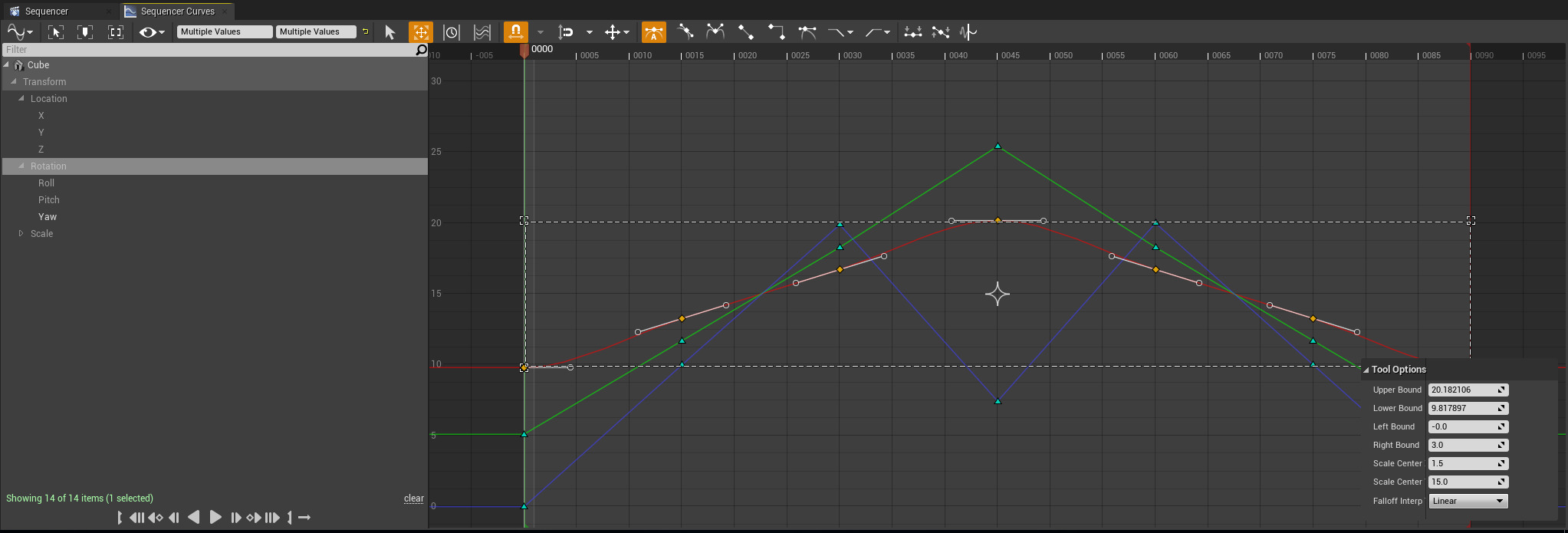Activate the Transform tool in toolbar
Viewport: 1568px width, 533px height.
[421, 32]
